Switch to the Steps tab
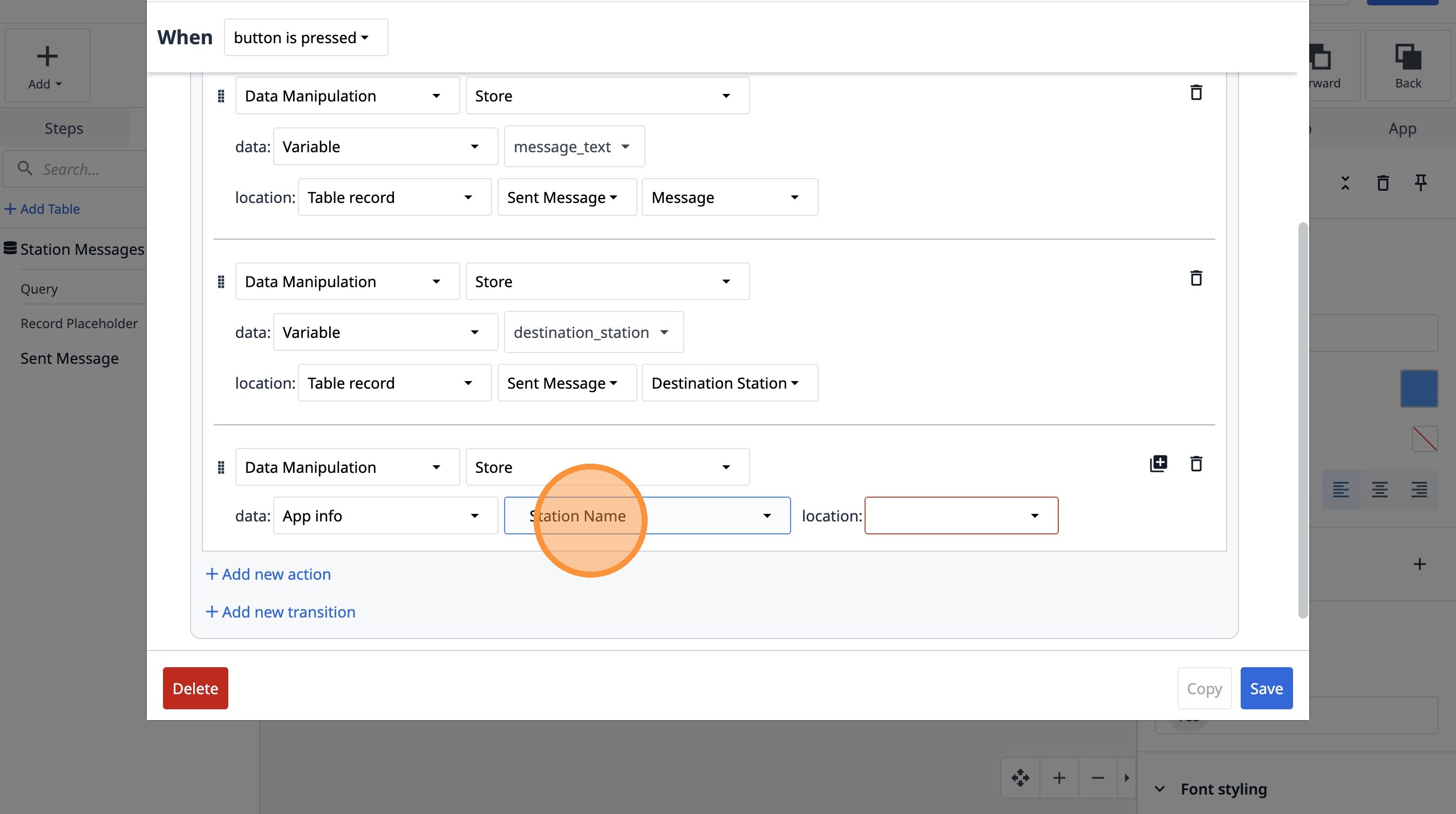The image size is (1456, 814). (64, 128)
